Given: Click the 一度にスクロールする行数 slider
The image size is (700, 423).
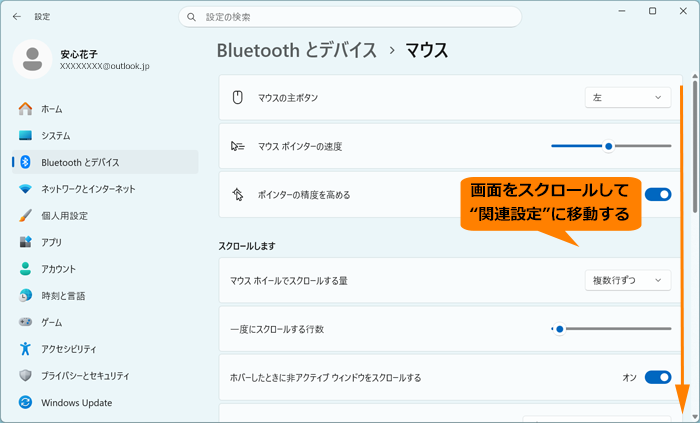Looking at the screenshot, I should pos(611,329).
